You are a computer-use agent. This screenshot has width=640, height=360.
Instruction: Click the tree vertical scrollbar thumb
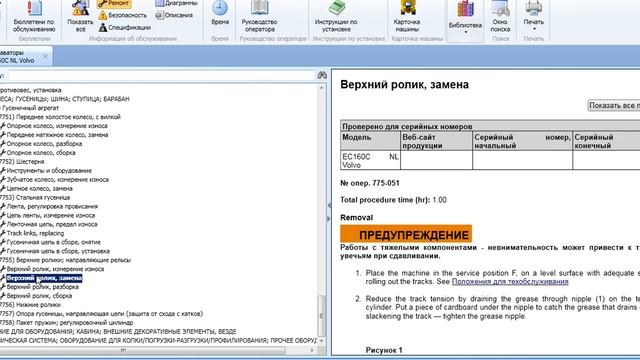coord(322,316)
